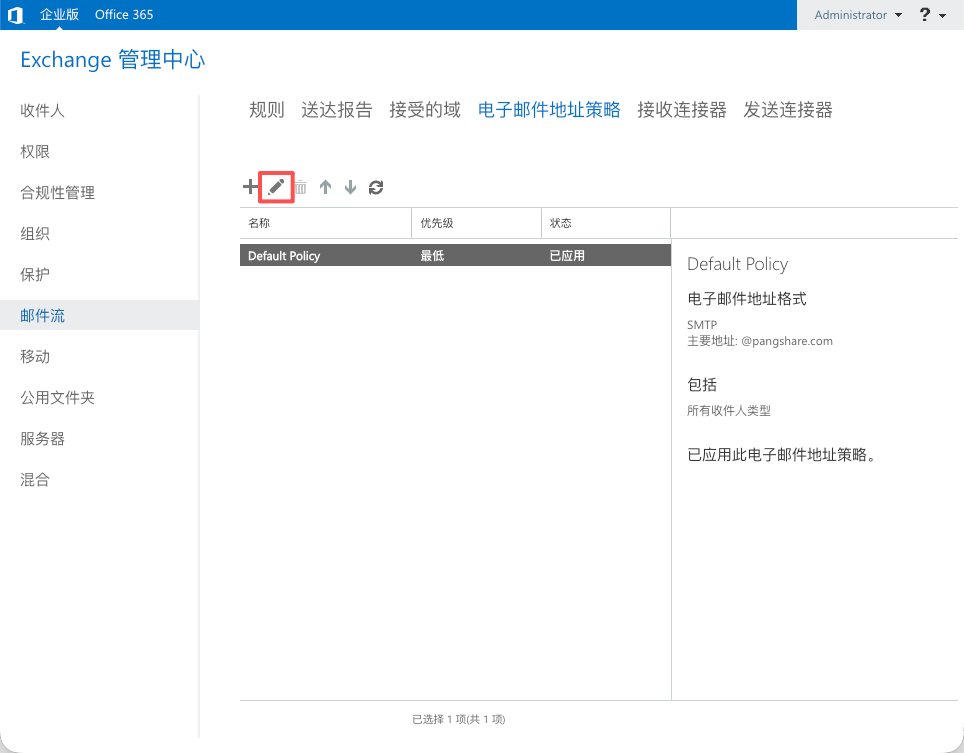Navigate to 公用文件夹 in sidebar
This screenshot has width=964, height=753.
pyautogui.click(x=58, y=397)
